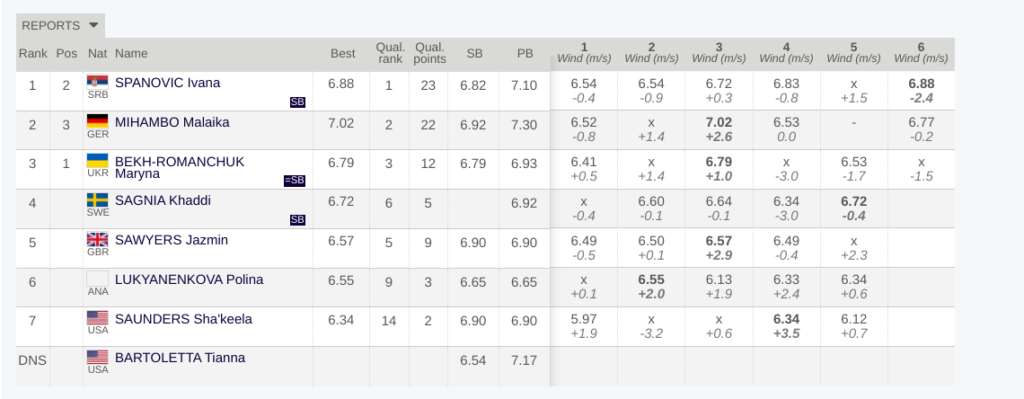1024x399 pixels.
Task: Open athlete profile for LUKYANENKOVA Polina
Action: click(x=189, y=279)
